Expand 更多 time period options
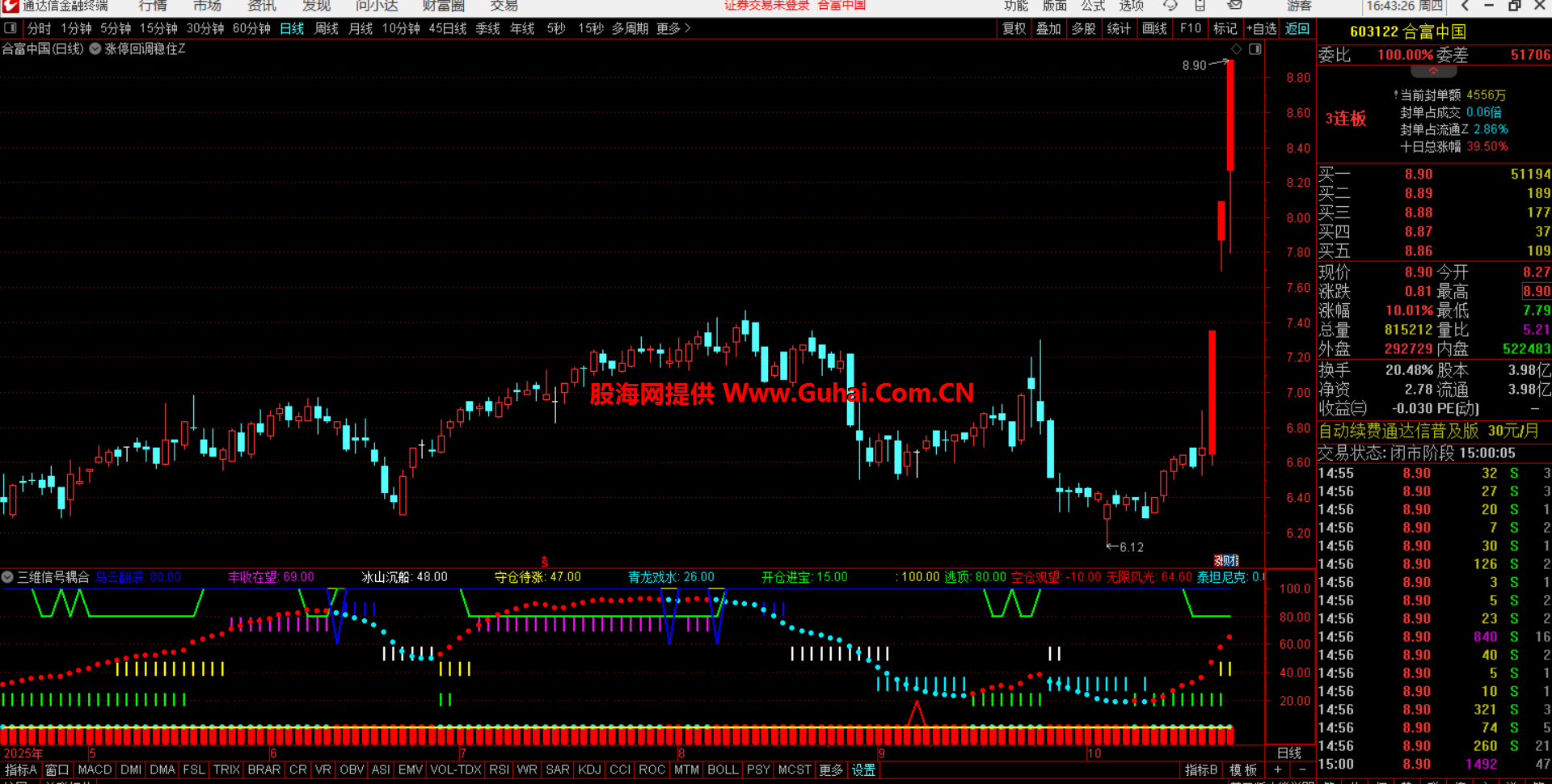The height and width of the screenshot is (784, 1552). tap(673, 28)
